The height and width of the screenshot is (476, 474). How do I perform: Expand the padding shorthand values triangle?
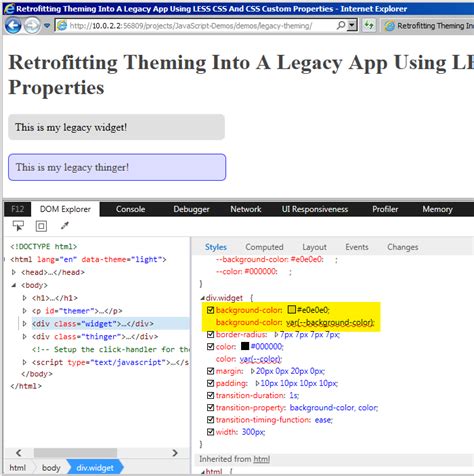tap(257, 383)
